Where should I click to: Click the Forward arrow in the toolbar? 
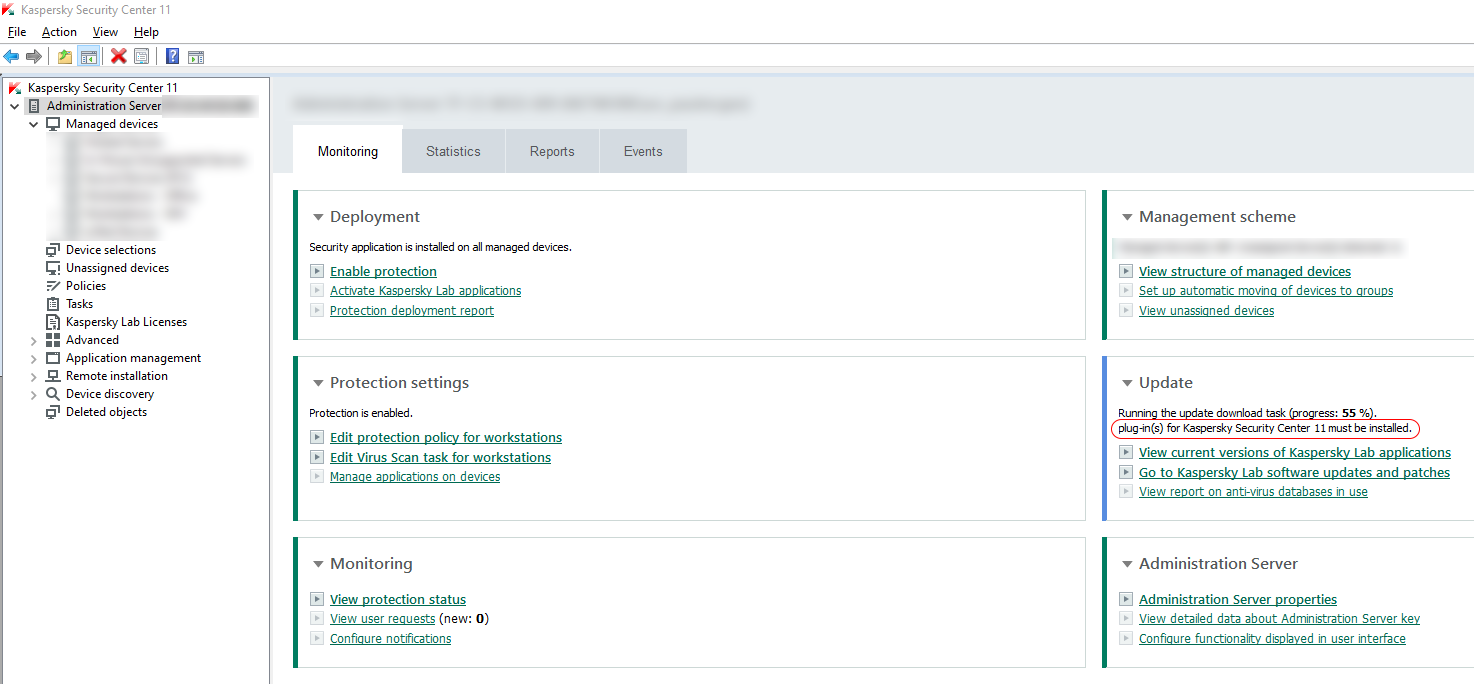[x=34, y=56]
